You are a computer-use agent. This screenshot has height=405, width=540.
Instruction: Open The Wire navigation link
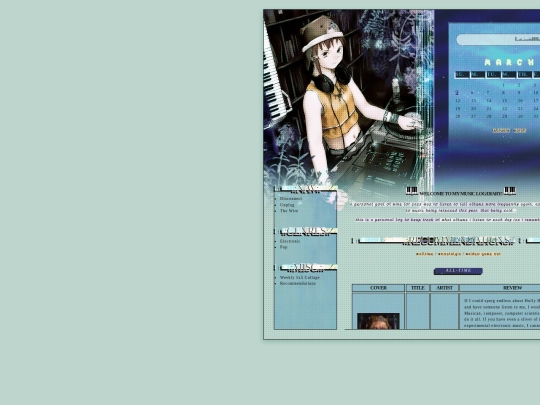(x=289, y=210)
